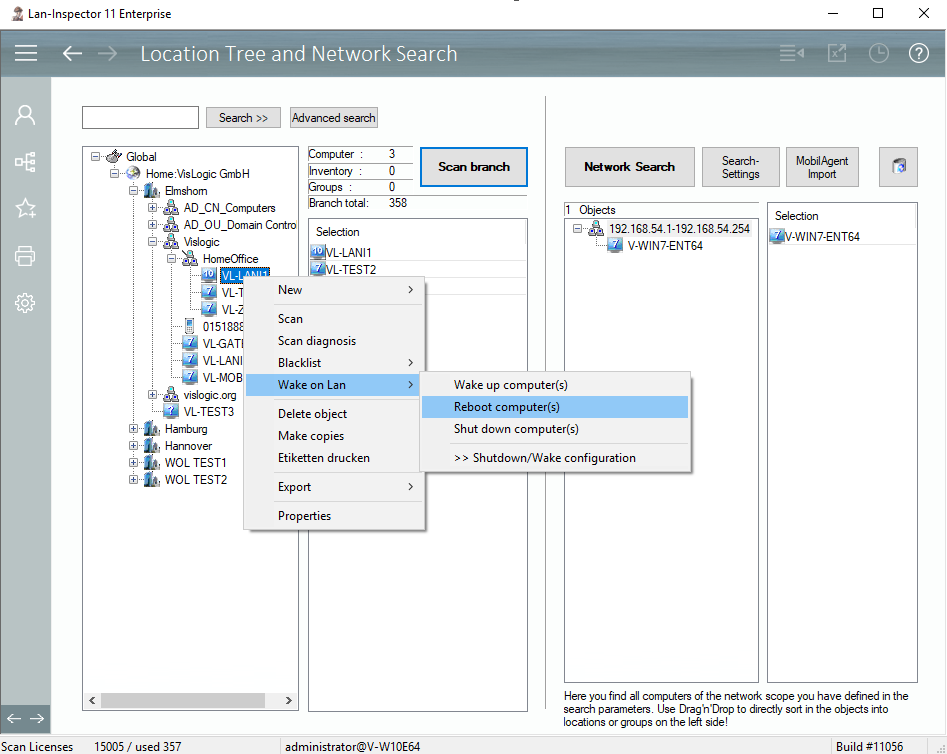The width and height of the screenshot is (947, 754).
Task: Select Reboot computer(s) from submenu
Action: [507, 407]
